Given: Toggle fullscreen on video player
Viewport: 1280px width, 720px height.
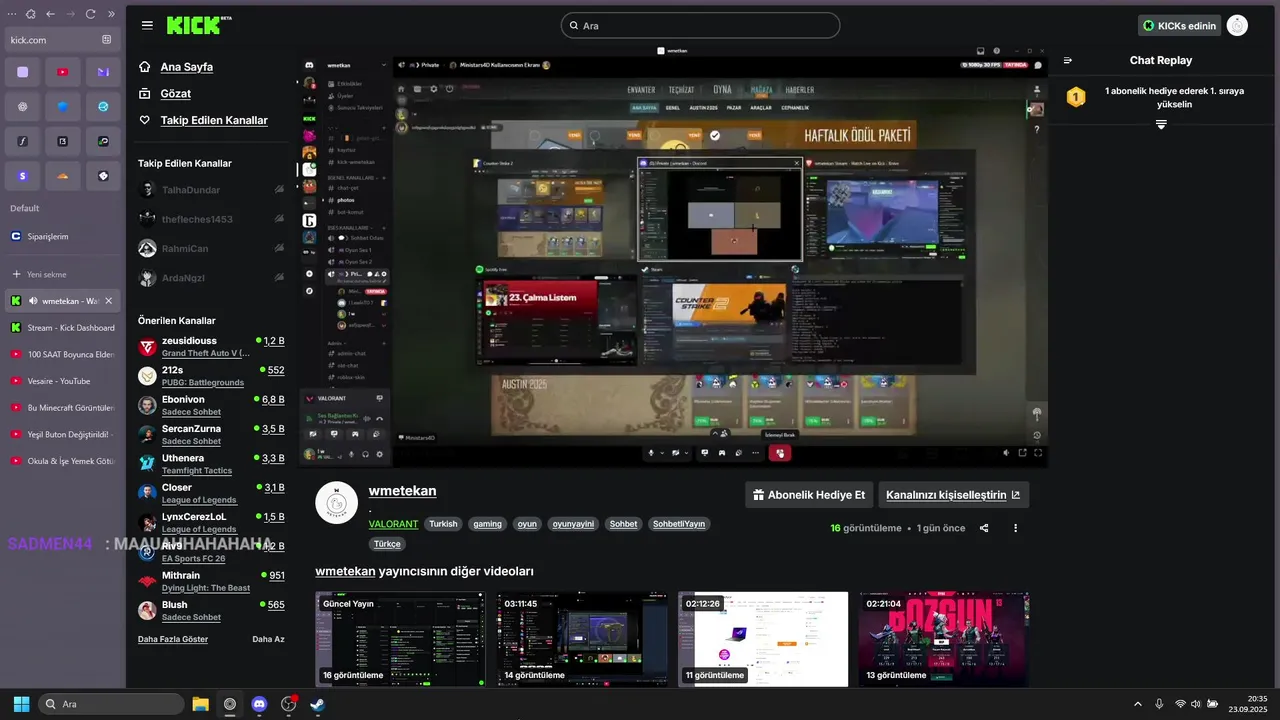Looking at the screenshot, I should click(1038, 453).
